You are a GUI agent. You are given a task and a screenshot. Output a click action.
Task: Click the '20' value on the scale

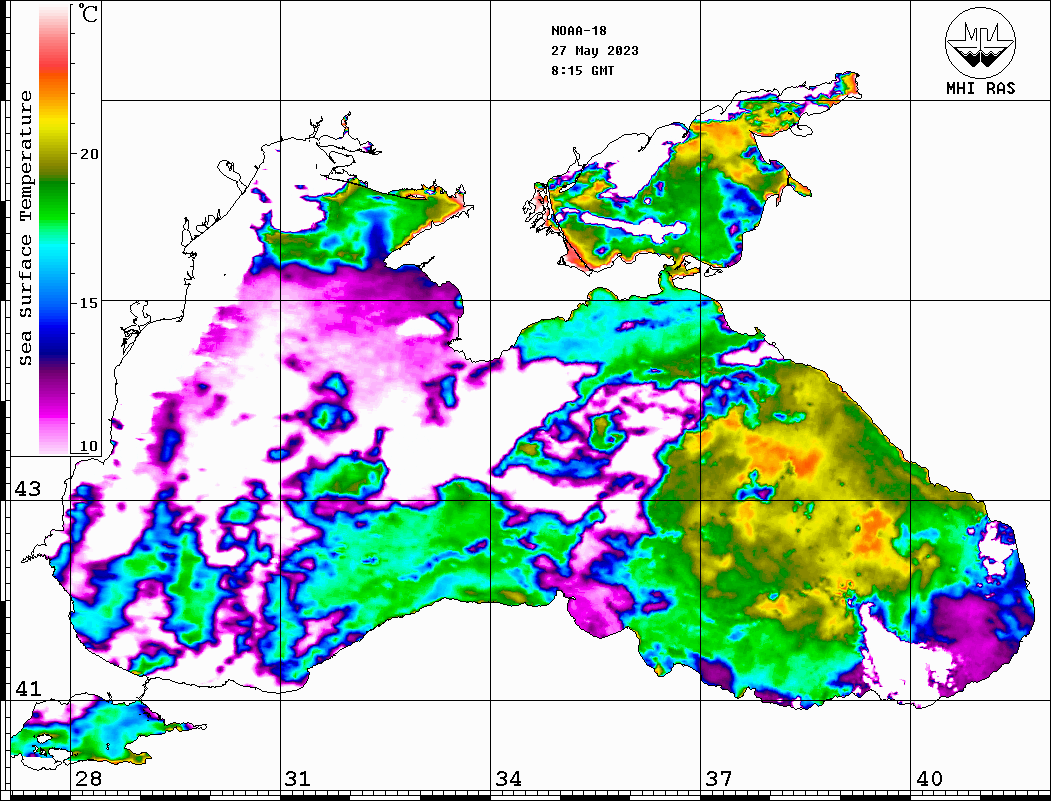tap(88, 154)
